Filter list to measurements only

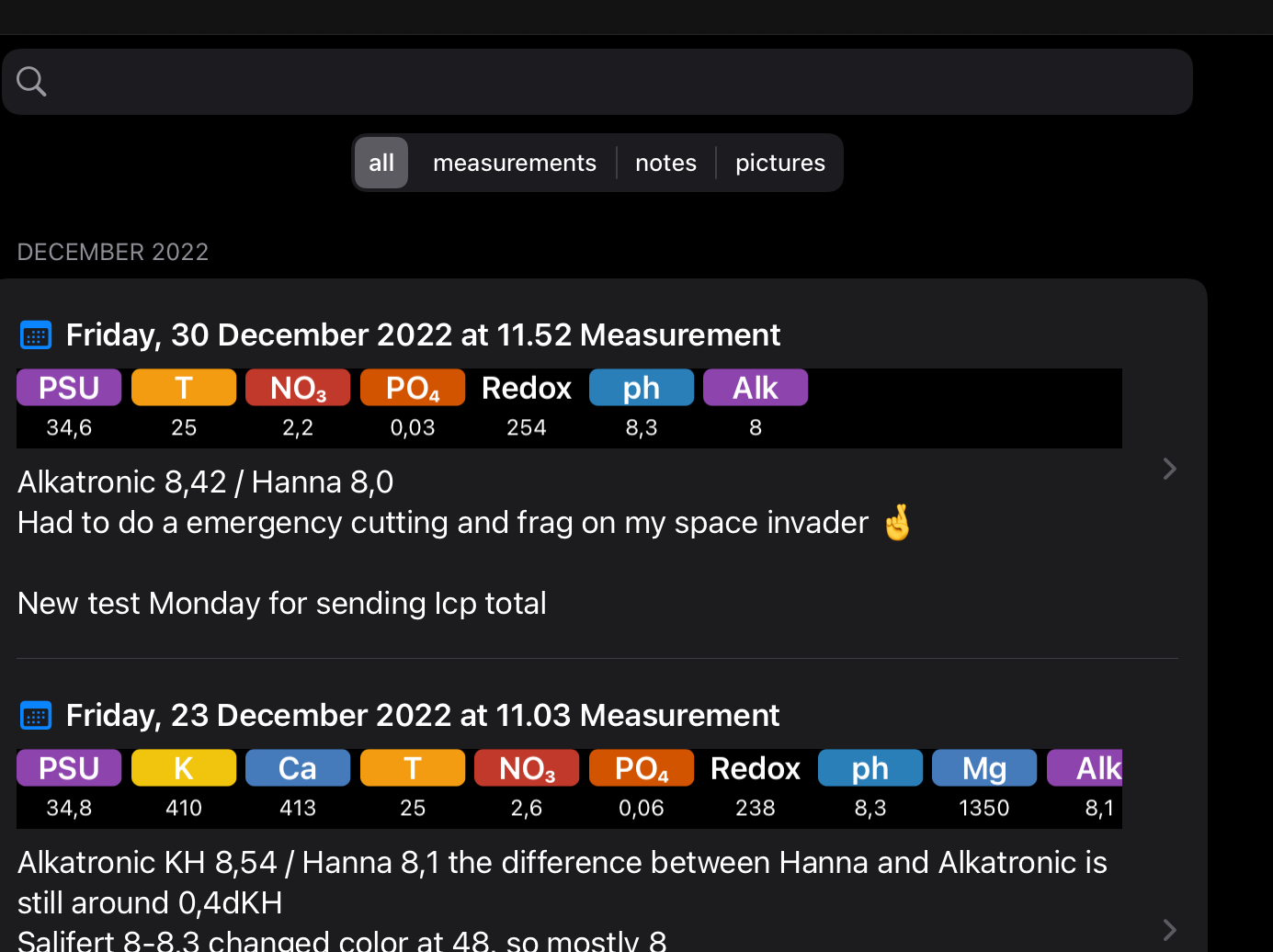[x=515, y=163]
